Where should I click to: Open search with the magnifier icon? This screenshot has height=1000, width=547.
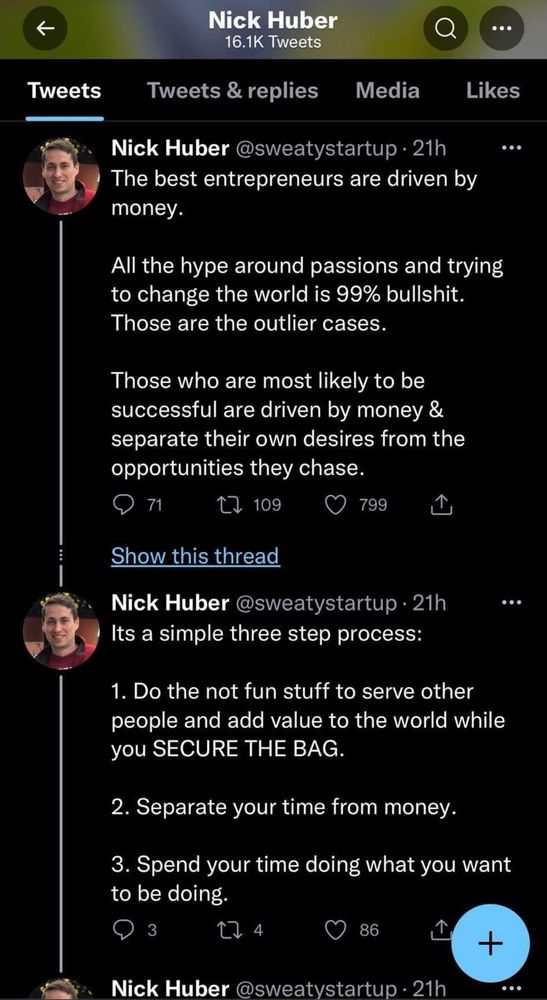click(446, 29)
